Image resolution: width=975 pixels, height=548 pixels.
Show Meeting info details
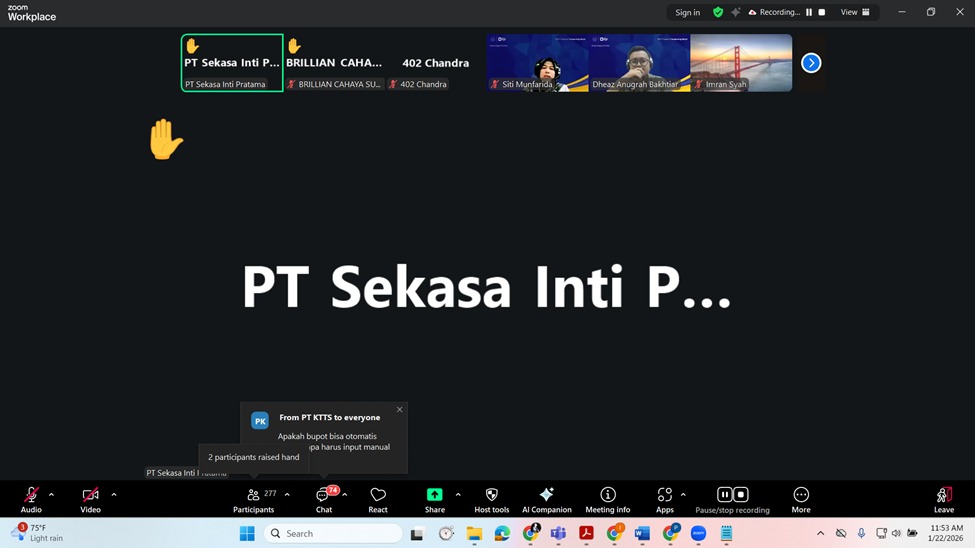pos(608,499)
